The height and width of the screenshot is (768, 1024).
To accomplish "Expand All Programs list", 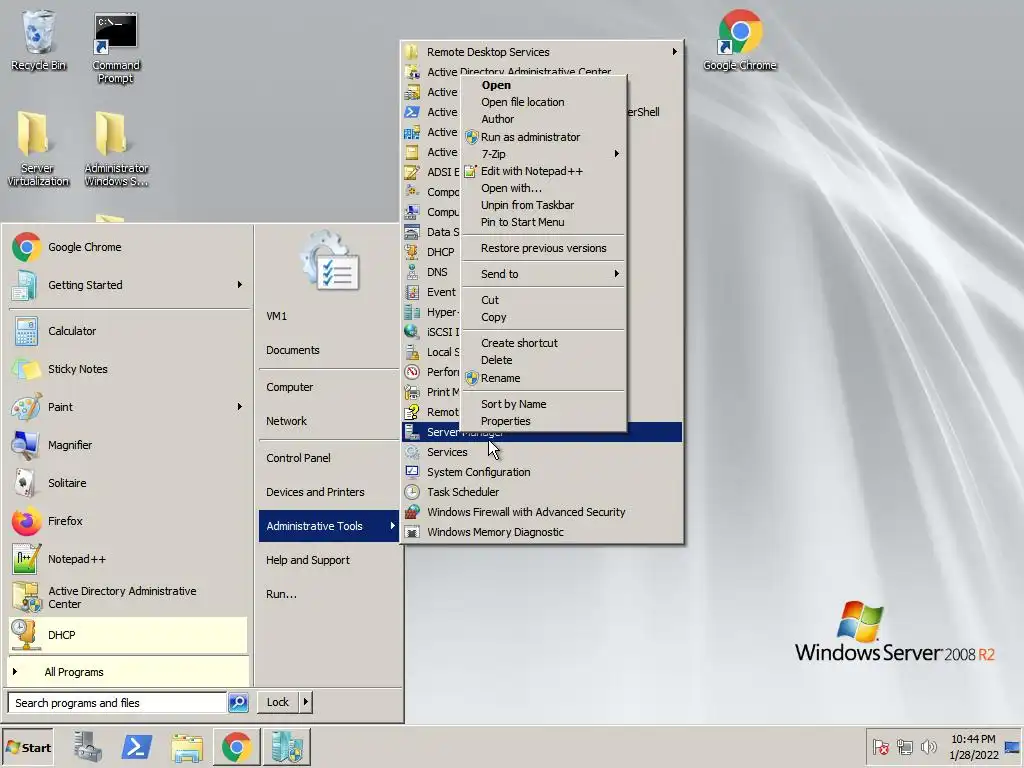I will 128,672.
